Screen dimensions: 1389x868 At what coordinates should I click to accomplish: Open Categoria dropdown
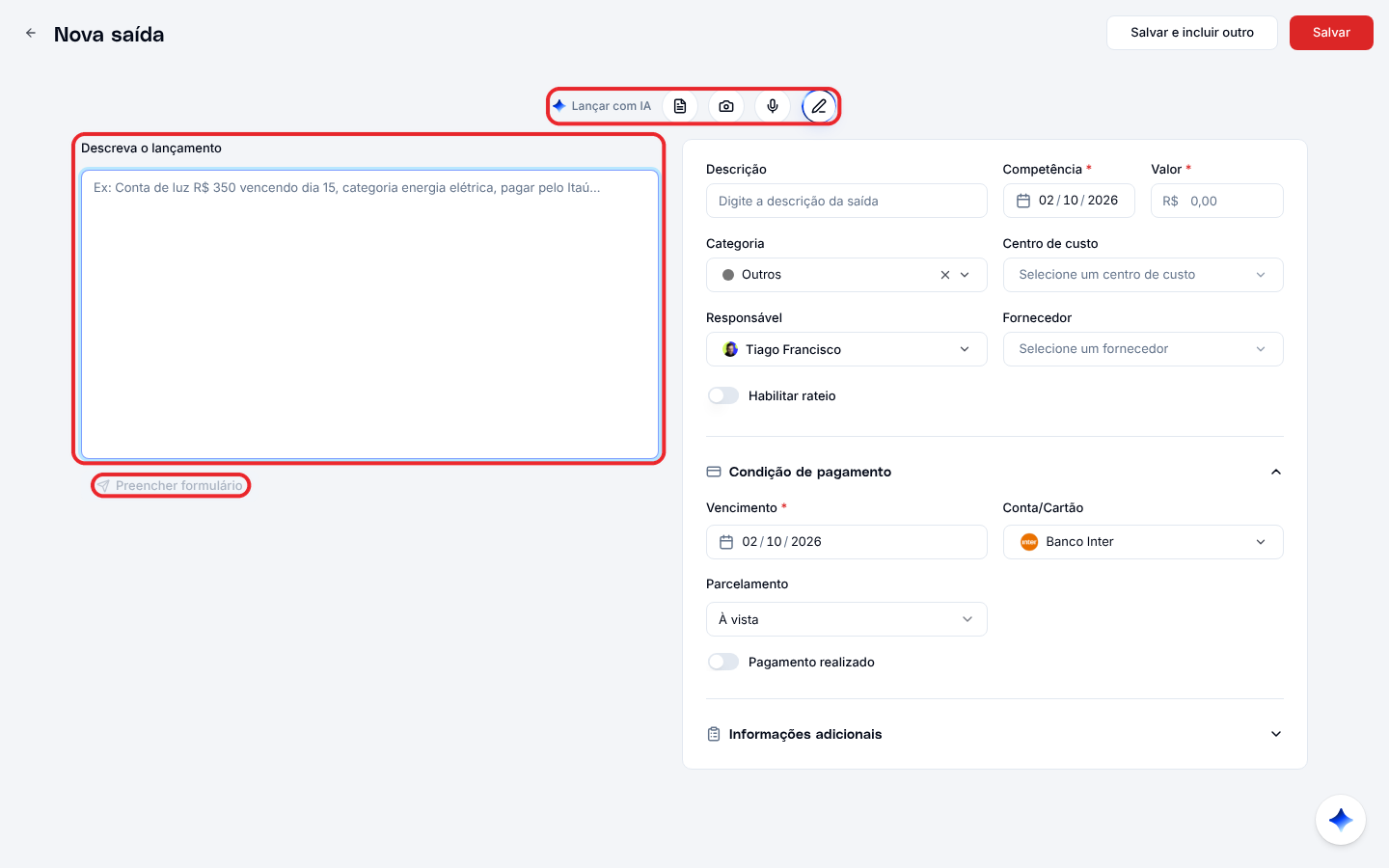click(846, 275)
